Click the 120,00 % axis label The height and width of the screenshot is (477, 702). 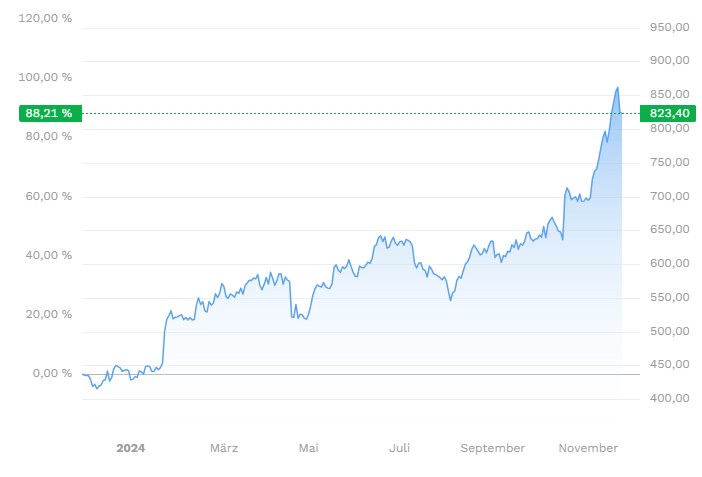coord(45,18)
